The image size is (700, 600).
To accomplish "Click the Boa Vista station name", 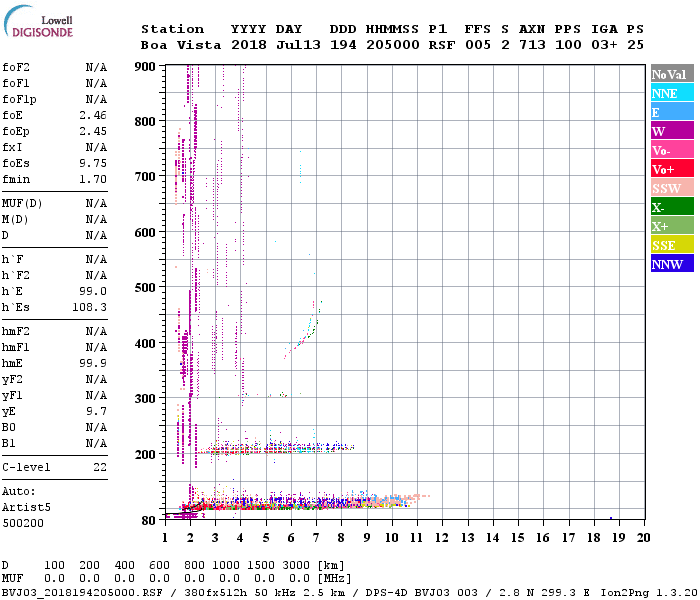I will (181, 45).
